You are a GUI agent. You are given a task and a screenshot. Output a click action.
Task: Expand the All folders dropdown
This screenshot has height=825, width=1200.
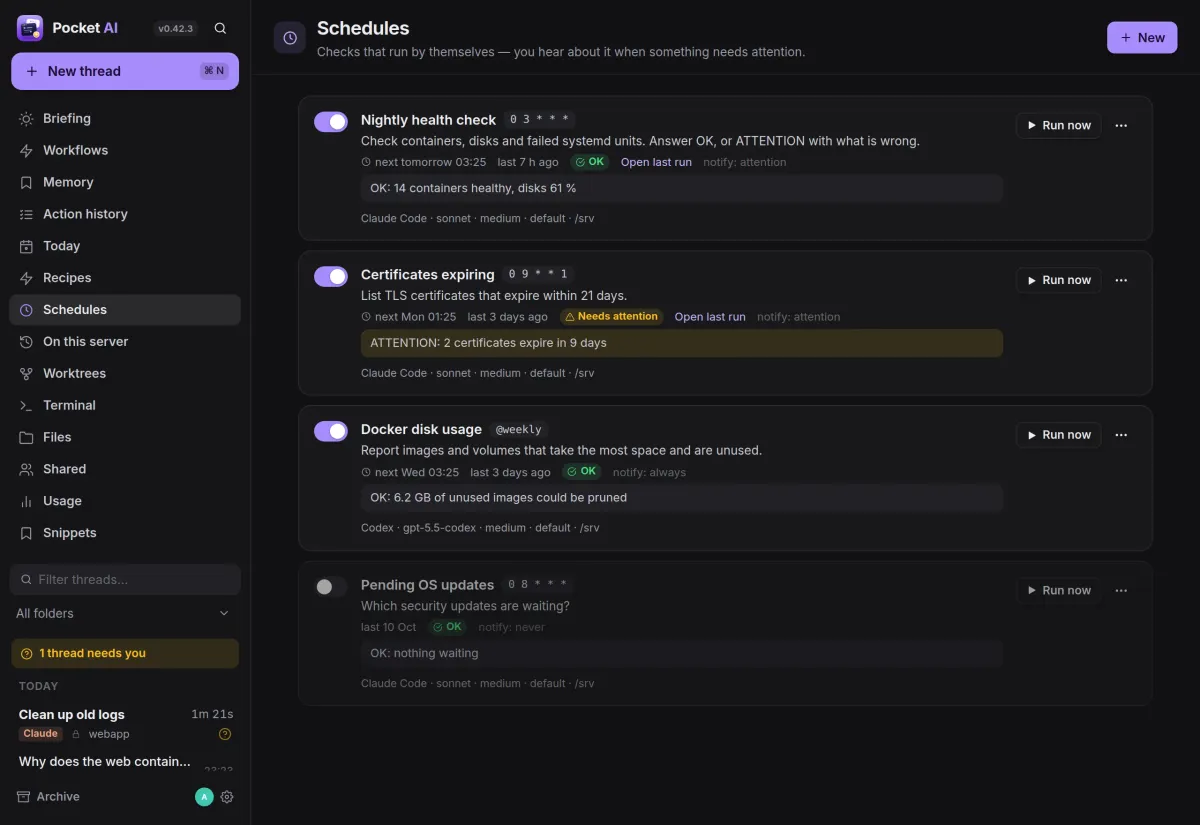pyautogui.click(x=125, y=613)
